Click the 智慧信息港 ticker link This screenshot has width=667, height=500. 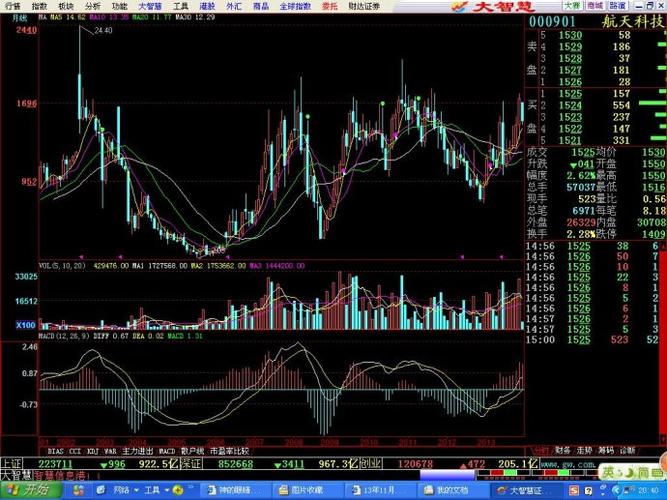tap(60, 475)
